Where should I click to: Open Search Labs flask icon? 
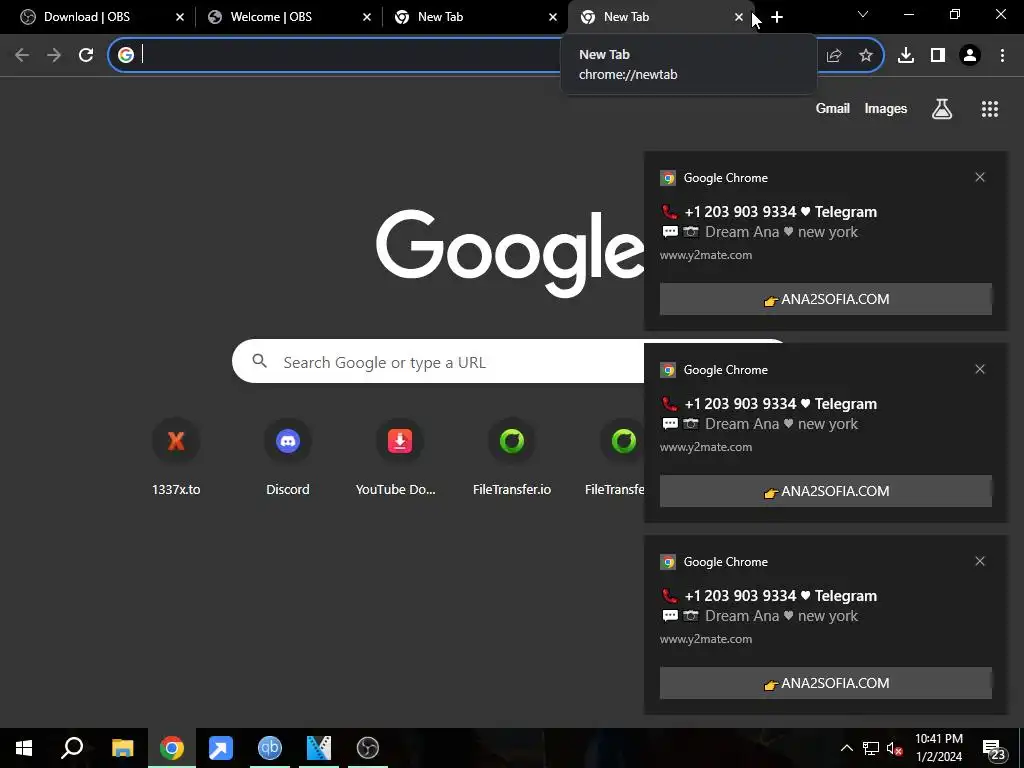(941, 108)
